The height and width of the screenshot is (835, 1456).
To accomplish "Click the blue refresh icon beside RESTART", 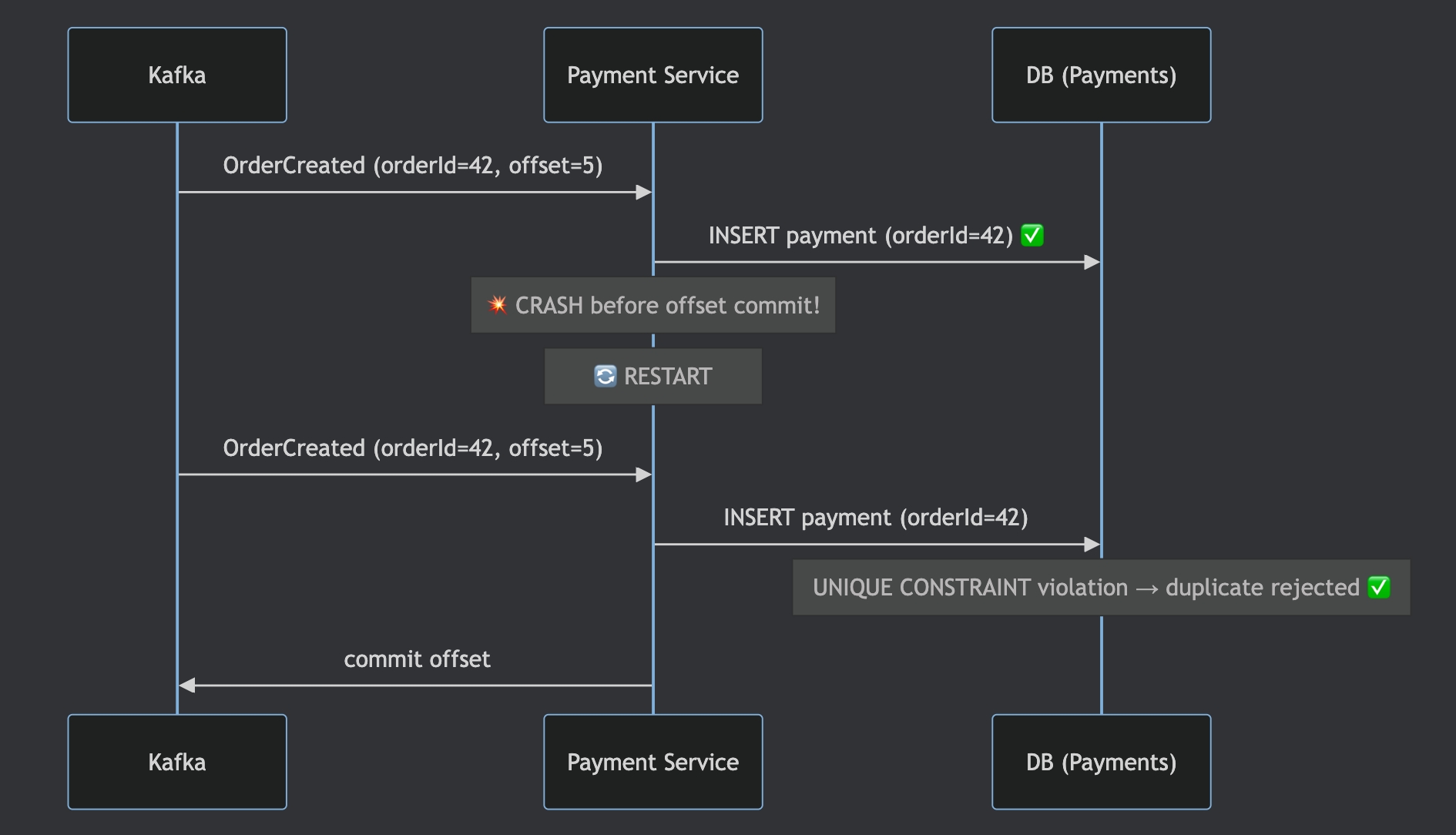I will [x=606, y=376].
